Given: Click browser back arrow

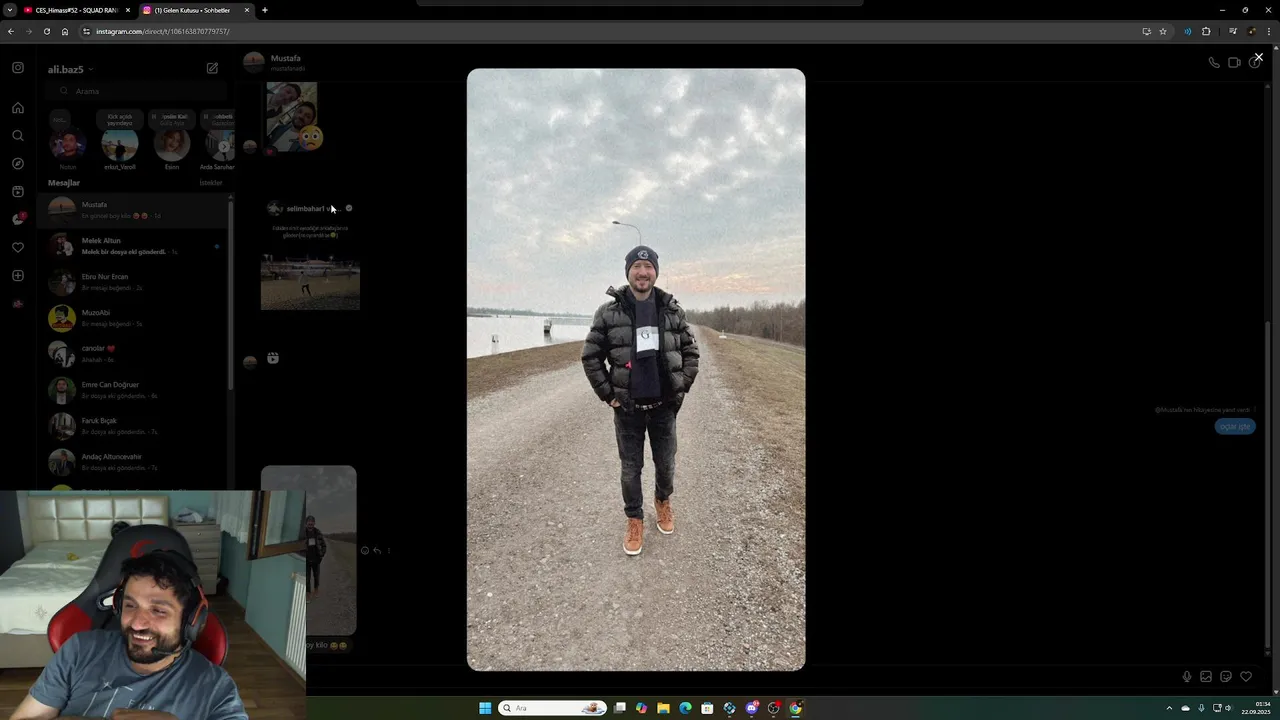Looking at the screenshot, I should click(11, 31).
